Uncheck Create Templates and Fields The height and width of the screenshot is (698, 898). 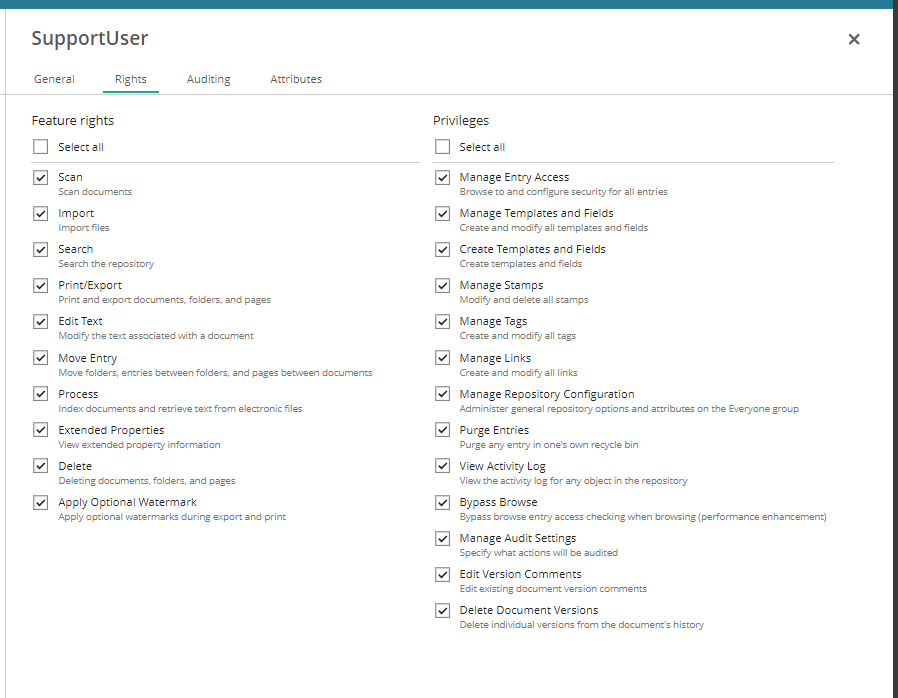point(442,250)
